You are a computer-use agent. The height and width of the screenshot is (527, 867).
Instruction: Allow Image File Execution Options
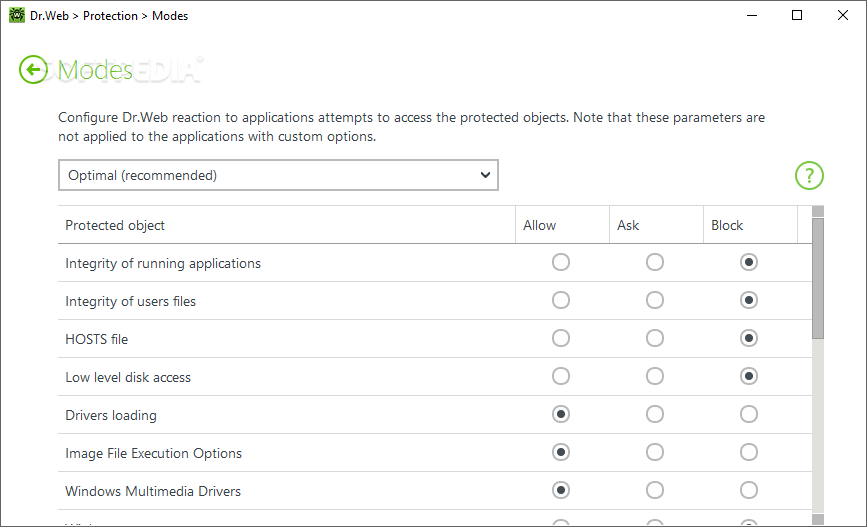561,452
